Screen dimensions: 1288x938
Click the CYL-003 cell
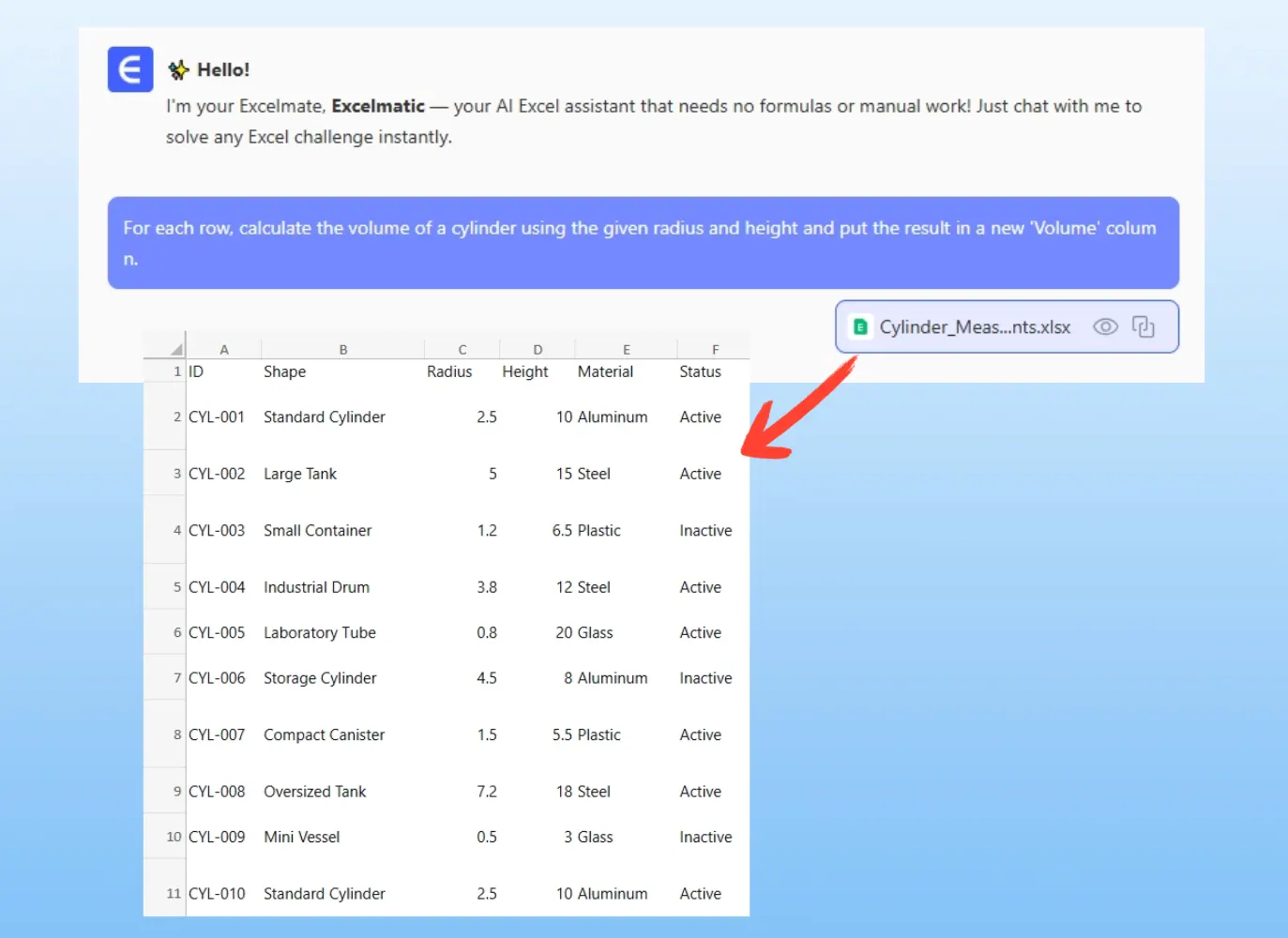coord(217,530)
